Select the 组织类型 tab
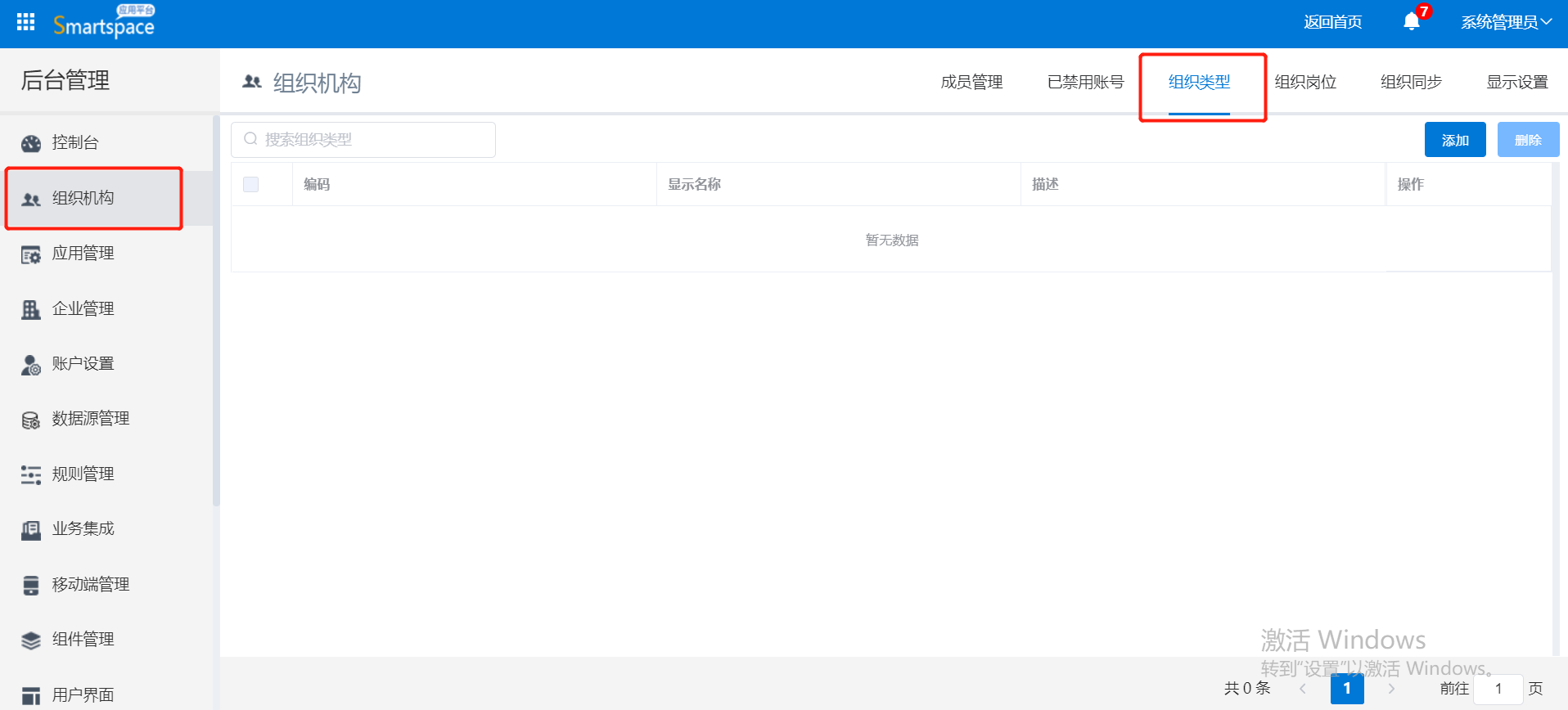1568x710 pixels. (1199, 82)
